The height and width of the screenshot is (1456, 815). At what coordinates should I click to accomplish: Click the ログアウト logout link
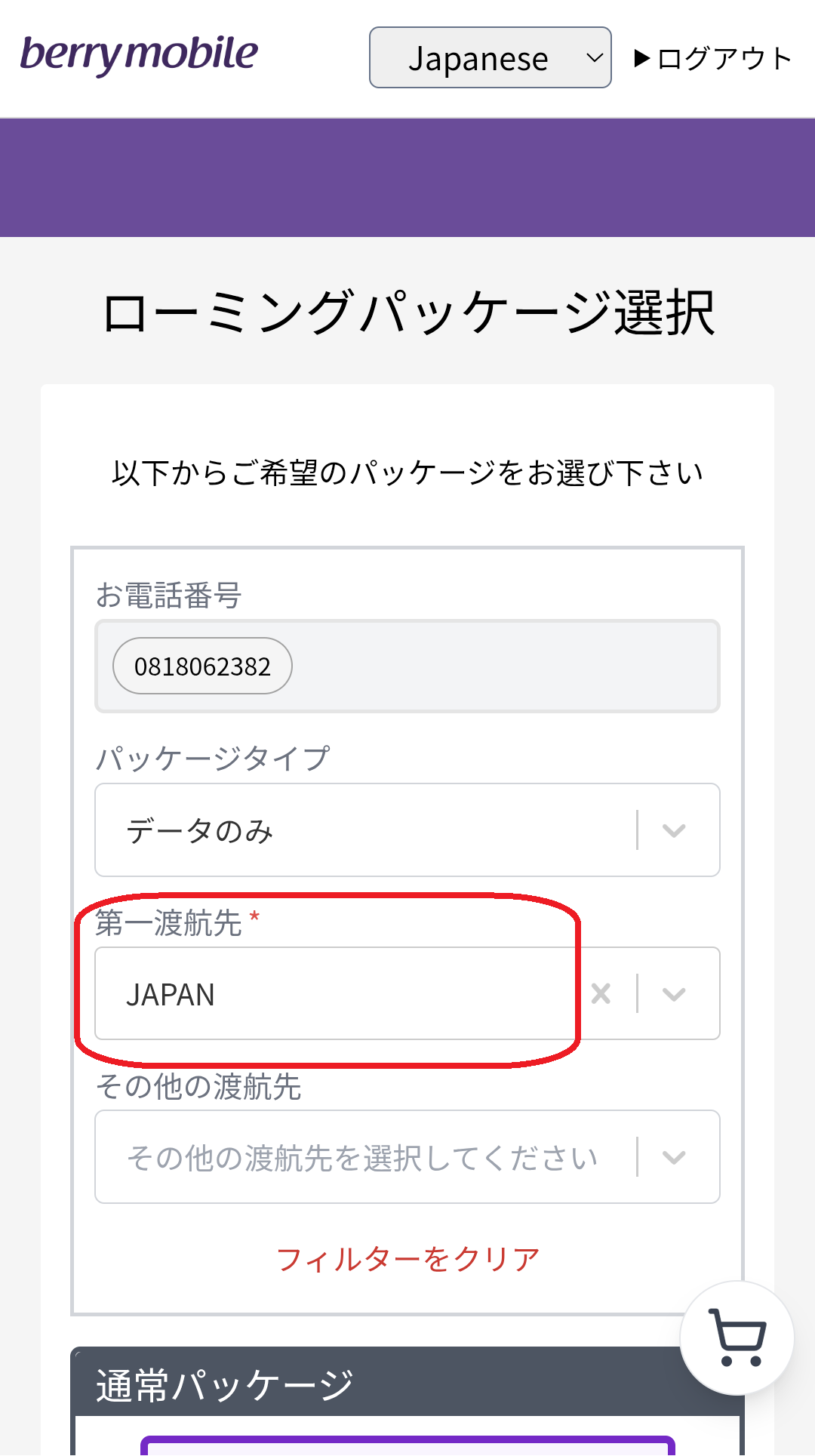(724, 58)
